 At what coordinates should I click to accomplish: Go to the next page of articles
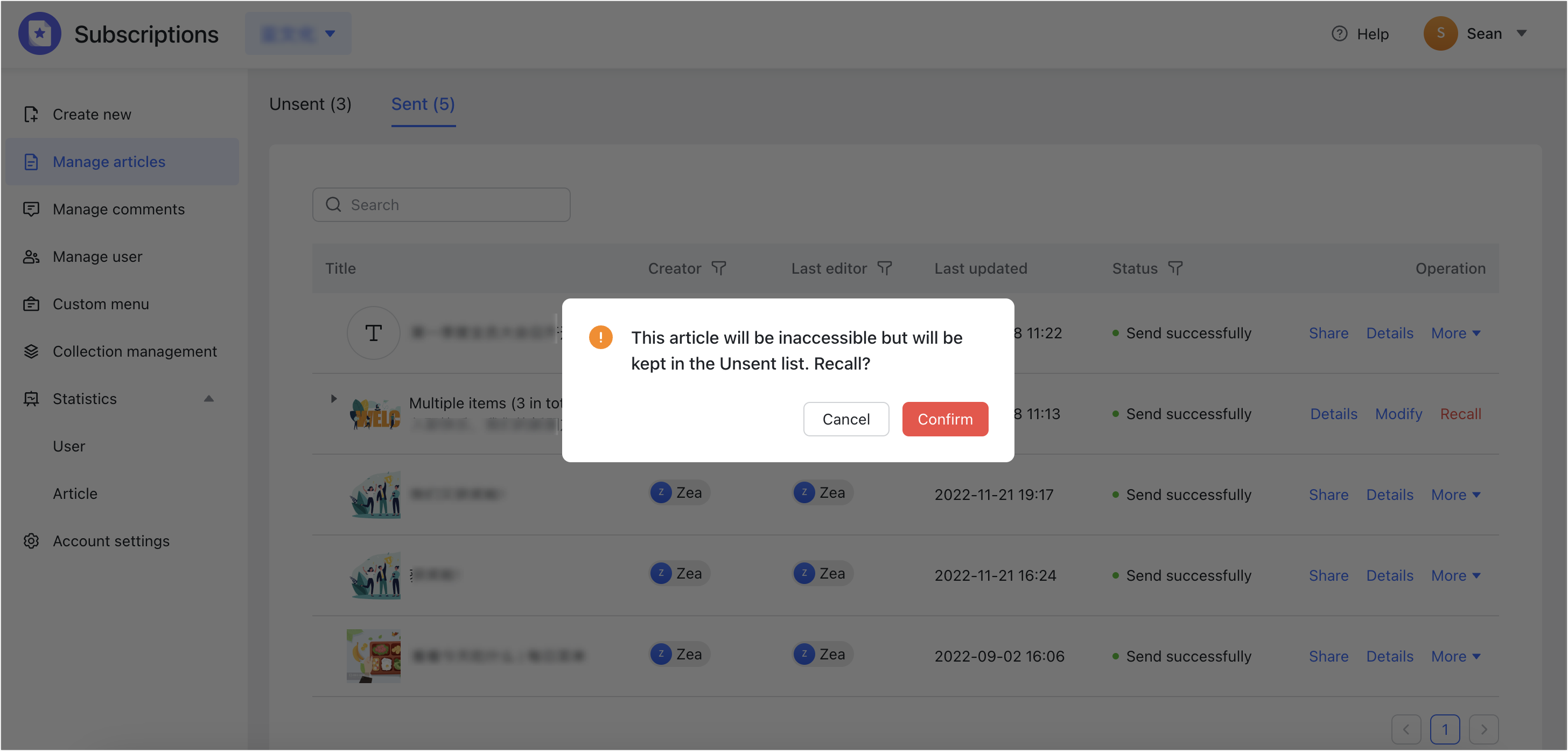tap(1484, 729)
